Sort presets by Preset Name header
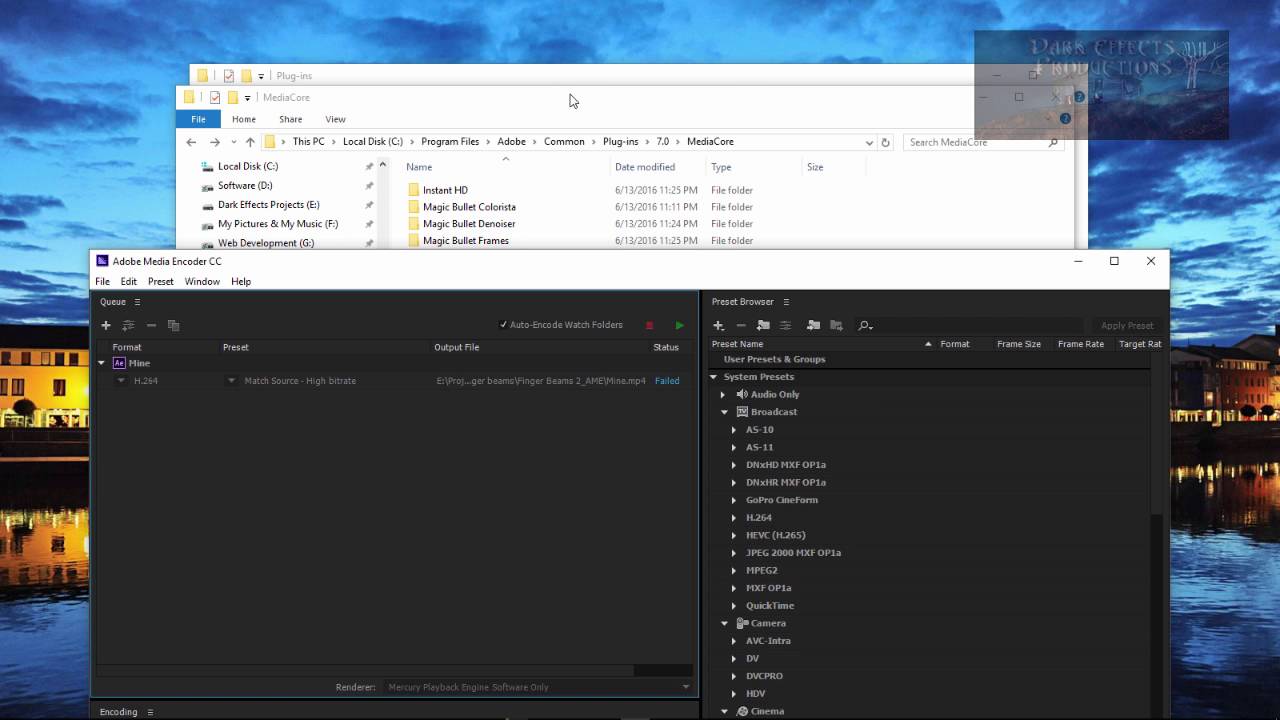Screen dimensions: 1280x720 (737, 344)
